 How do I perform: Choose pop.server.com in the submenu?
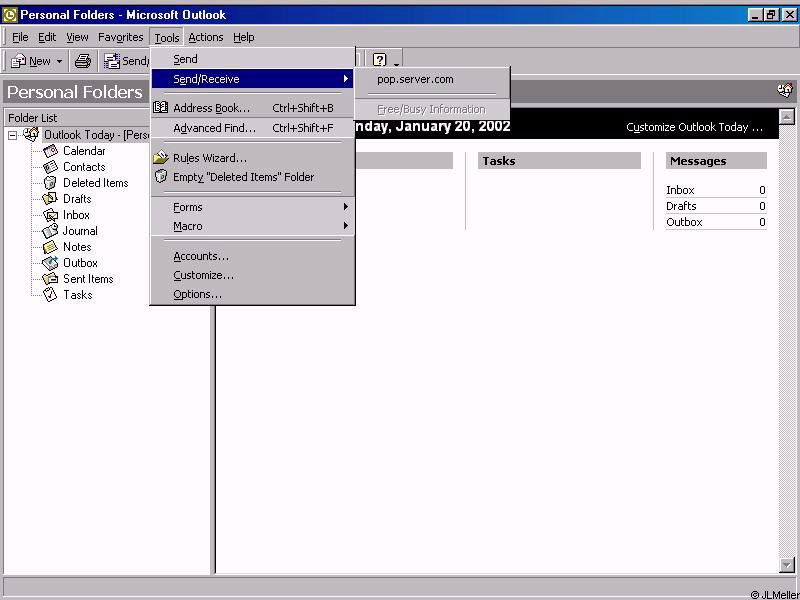[432, 79]
